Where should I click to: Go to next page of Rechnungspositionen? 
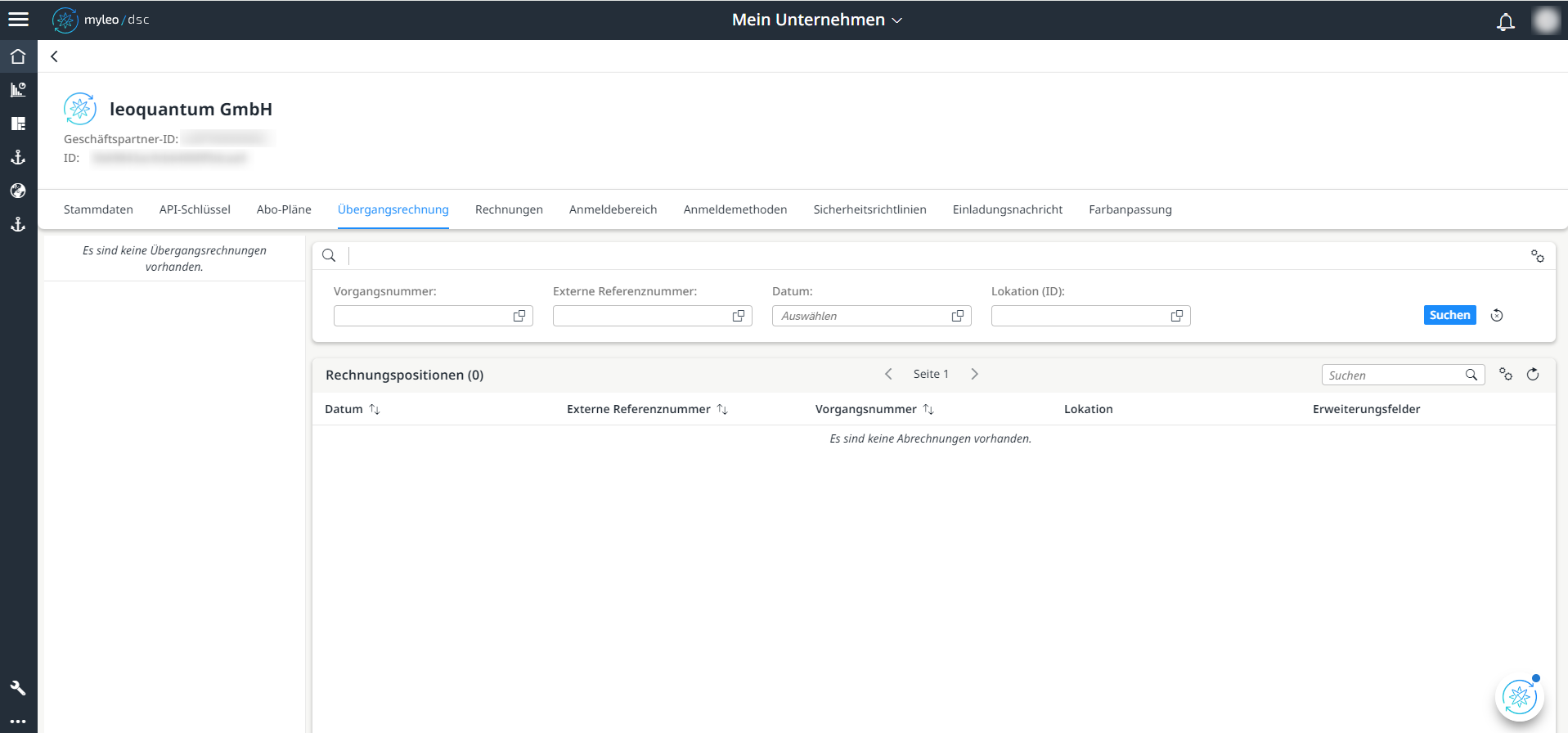[974, 374]
